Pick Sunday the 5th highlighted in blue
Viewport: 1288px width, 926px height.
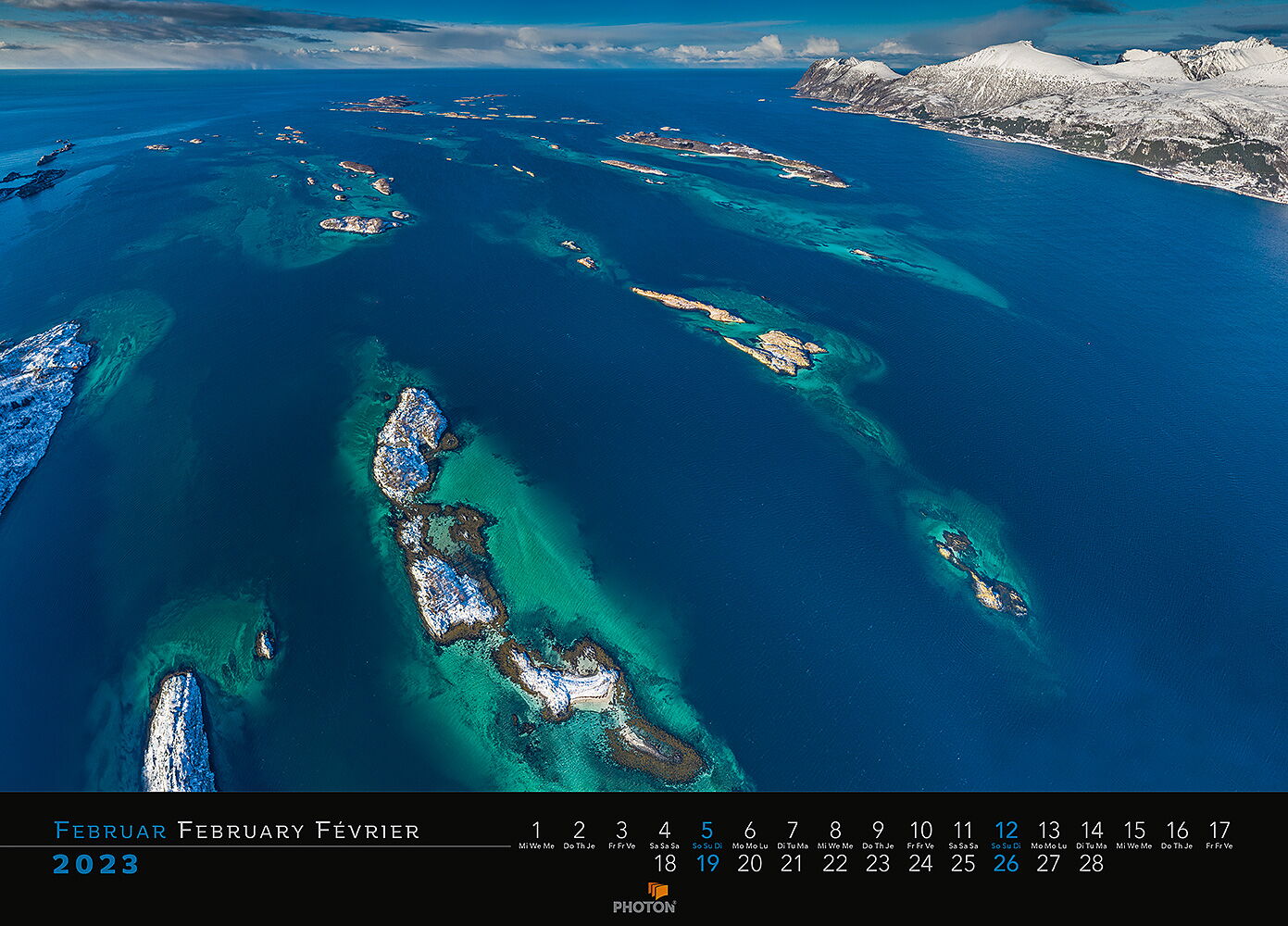click(707, 830)
